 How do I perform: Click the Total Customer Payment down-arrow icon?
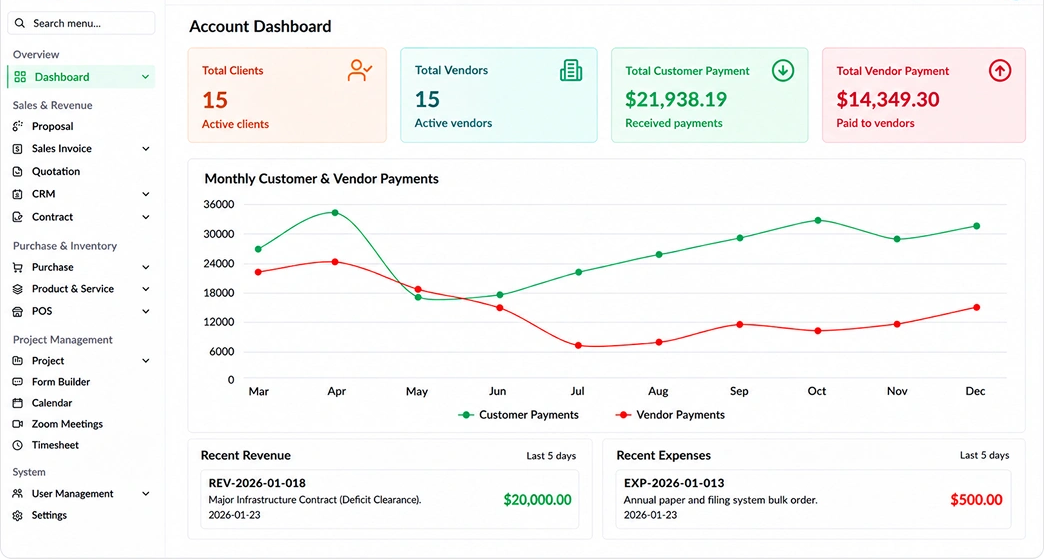783,70
